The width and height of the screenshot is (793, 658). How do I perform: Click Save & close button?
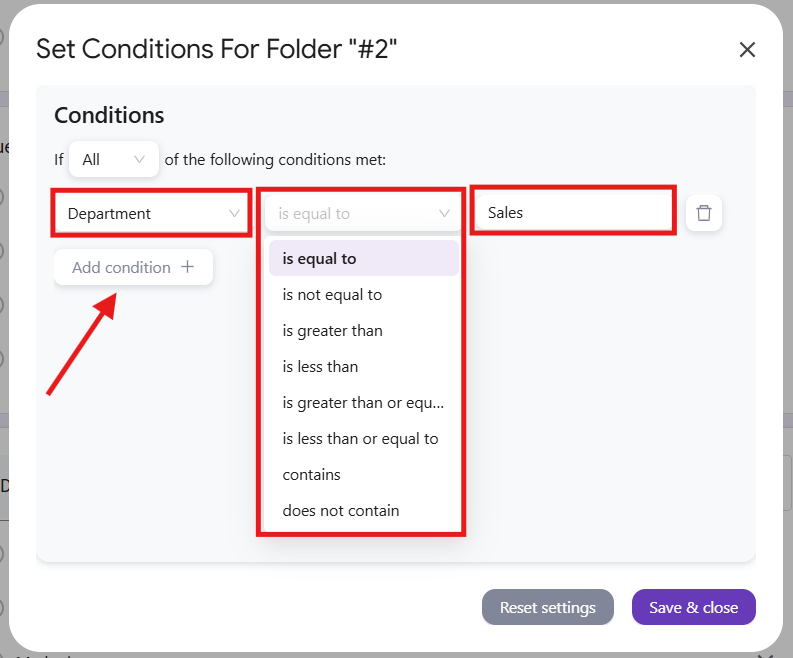pyautogui.click(x=693, y=607)
